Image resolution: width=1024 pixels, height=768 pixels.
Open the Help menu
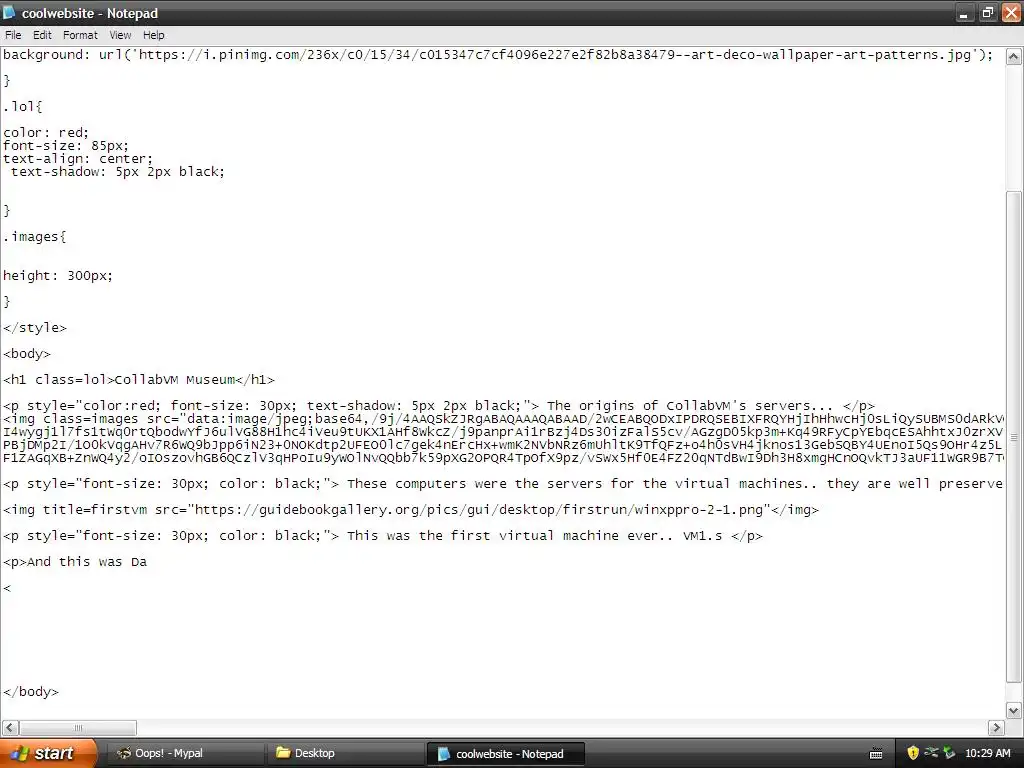click(153, 35)
